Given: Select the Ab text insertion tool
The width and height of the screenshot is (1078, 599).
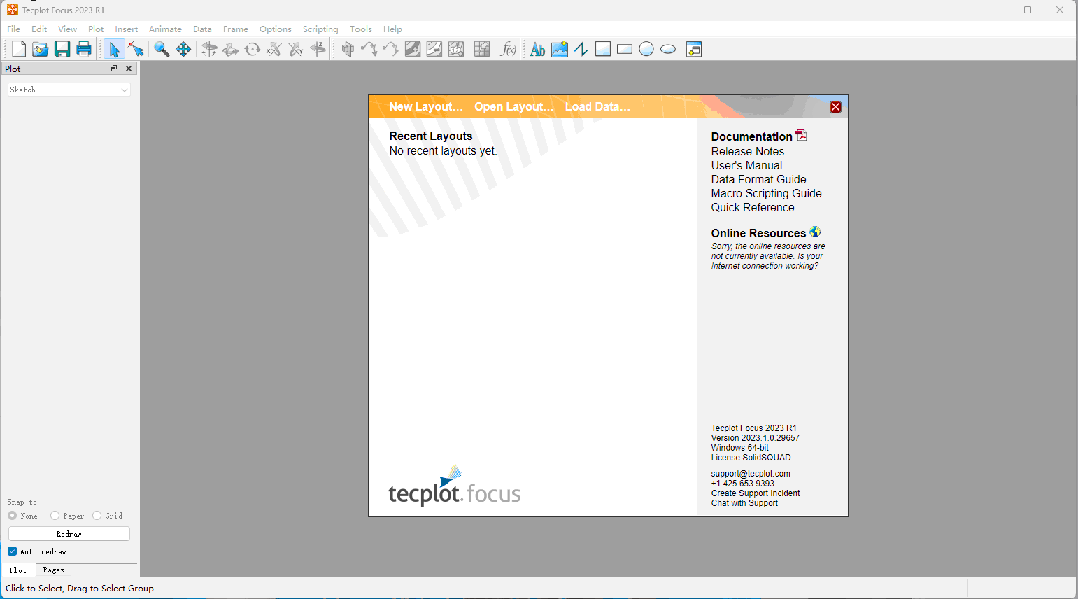Looking at the screenshot, I should coord(538,49).
